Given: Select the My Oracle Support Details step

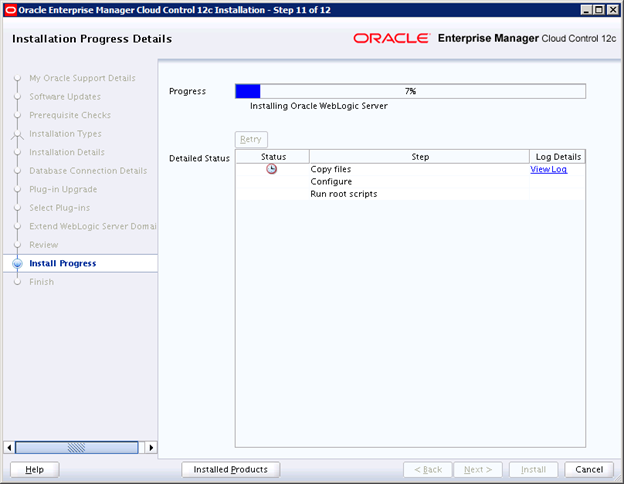Looking at the screenshot, I should (82, 78).
